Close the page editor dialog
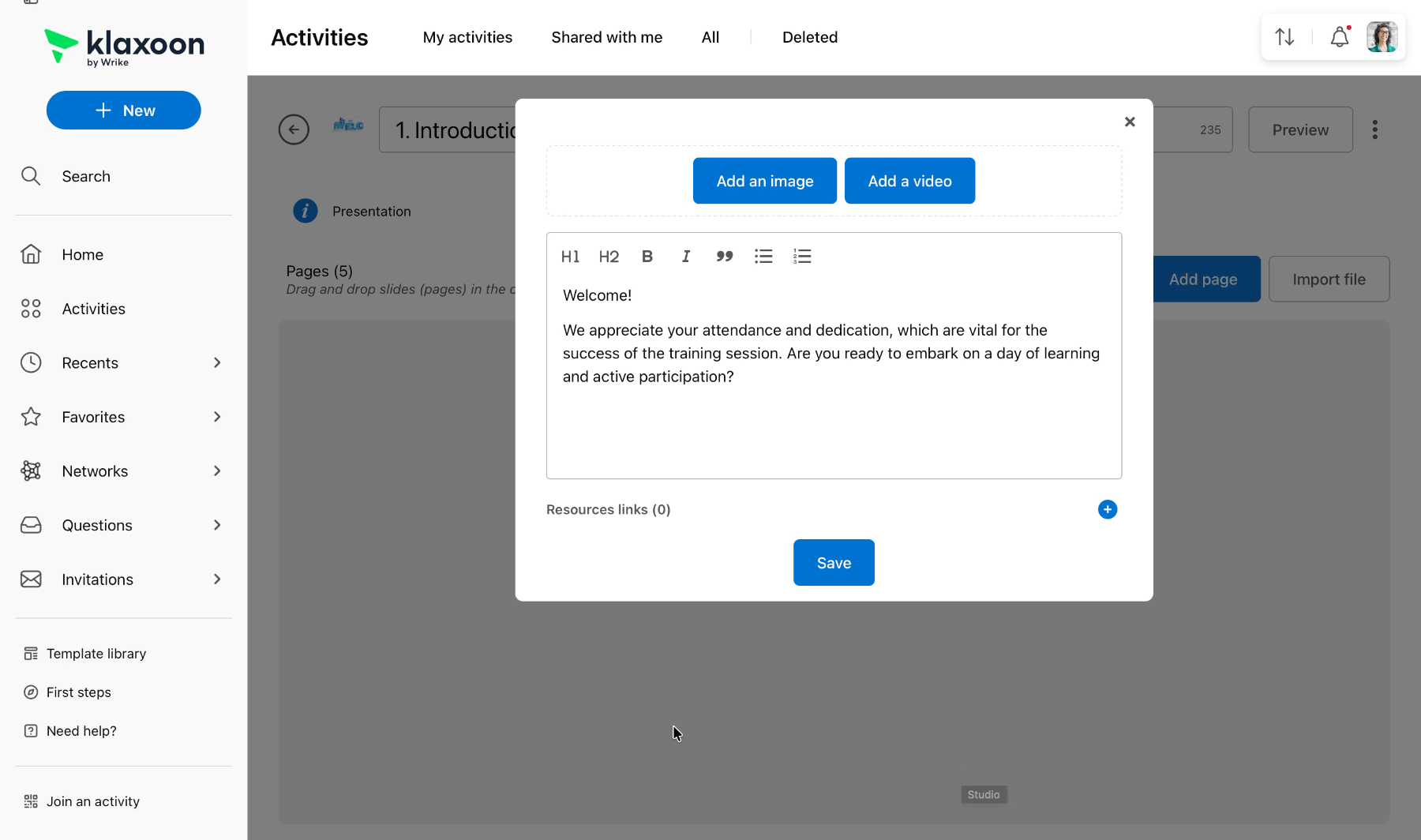The image size is (1421, 840). click(x=1130, y=122)
